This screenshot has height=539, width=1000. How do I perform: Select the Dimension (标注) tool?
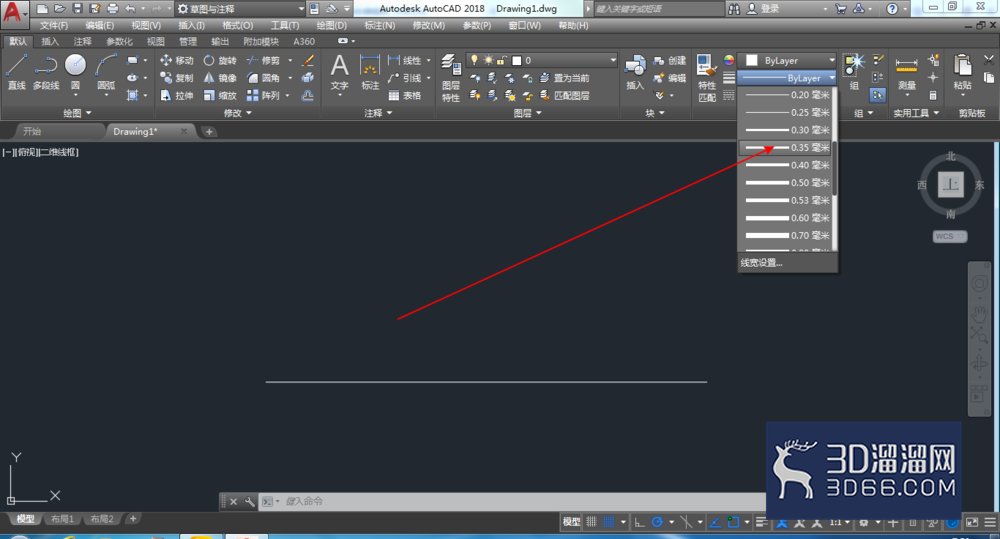pos(370,72)
